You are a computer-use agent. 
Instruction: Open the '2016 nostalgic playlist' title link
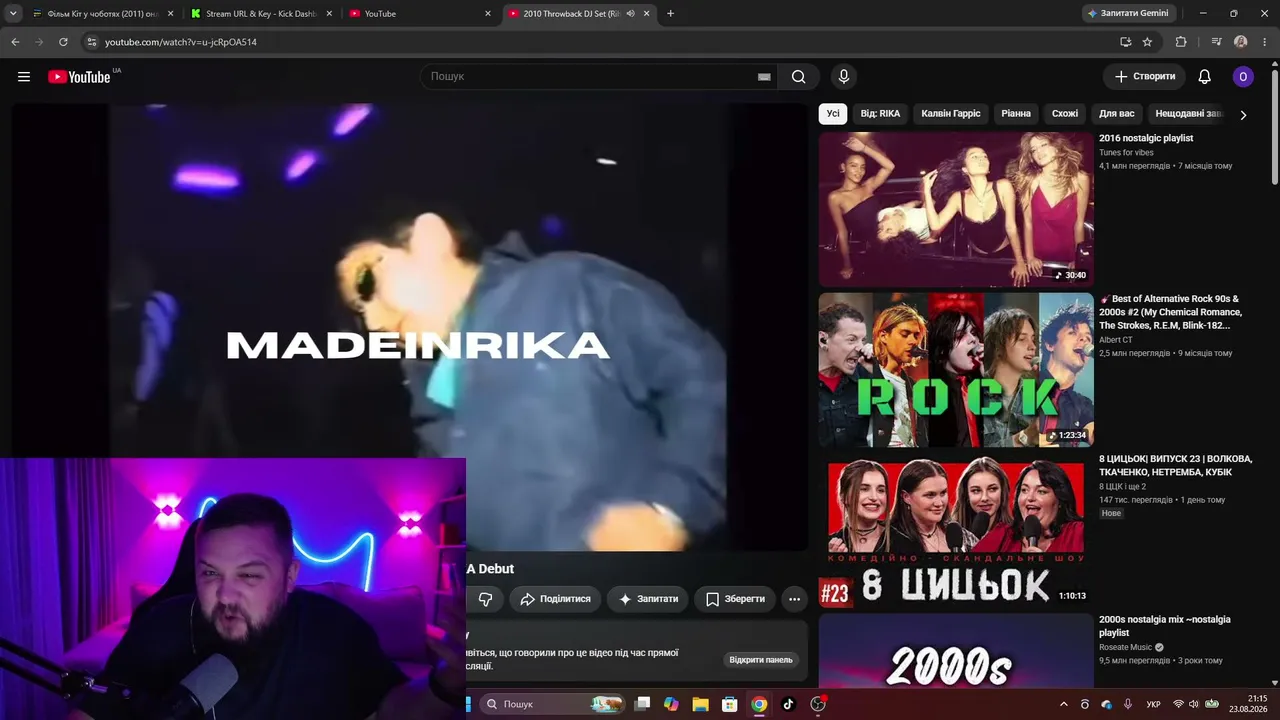click(1146, 138)
